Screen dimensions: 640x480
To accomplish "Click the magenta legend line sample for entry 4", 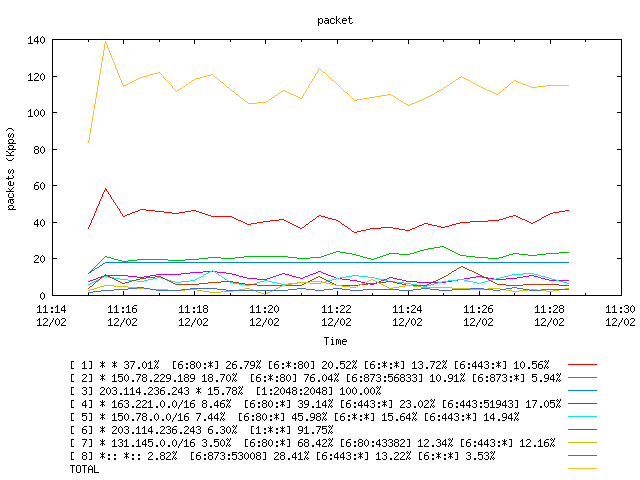I will point(582,403).
